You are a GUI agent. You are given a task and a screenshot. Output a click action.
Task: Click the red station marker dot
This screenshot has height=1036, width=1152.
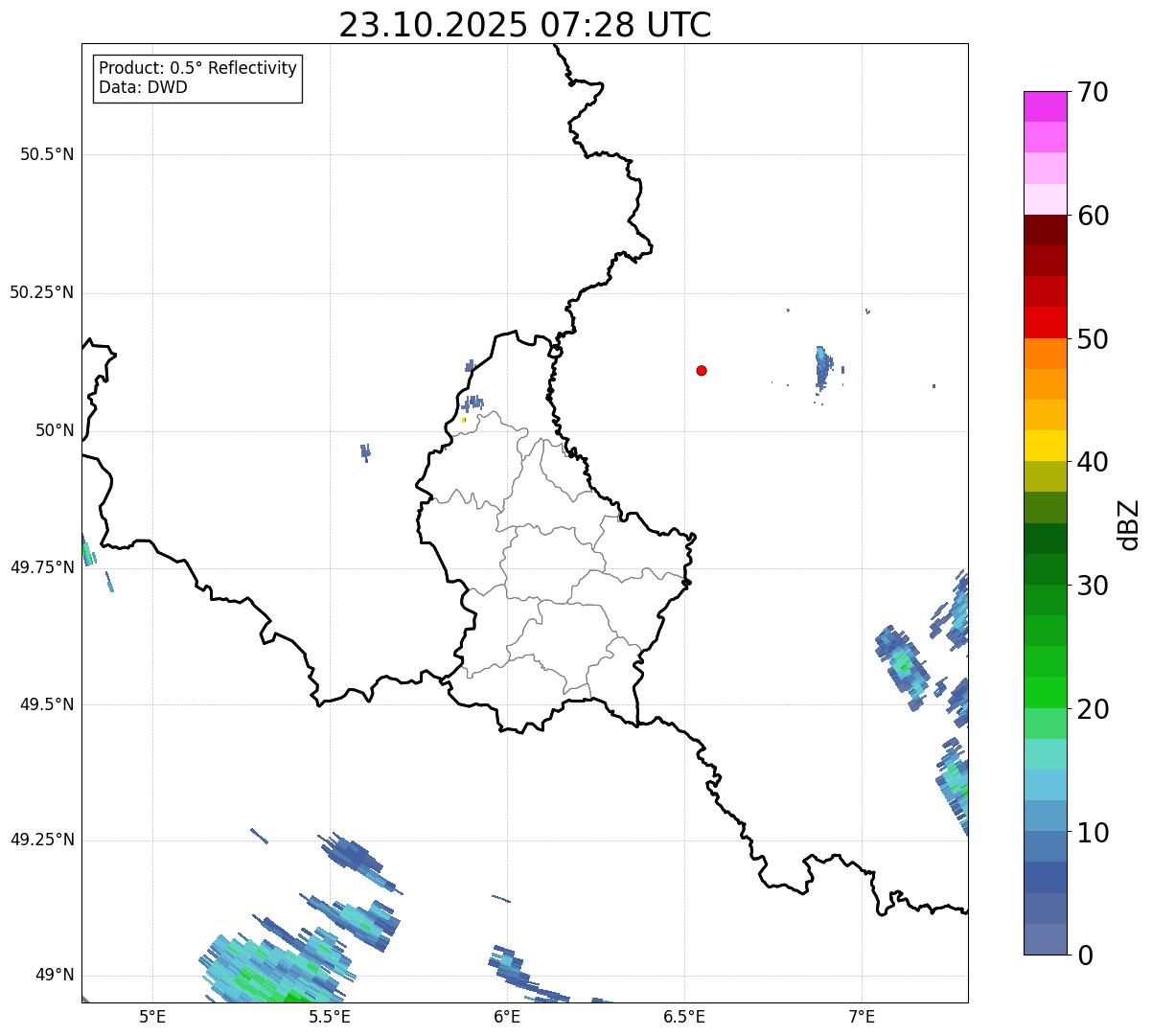click(x=702, y=370)
